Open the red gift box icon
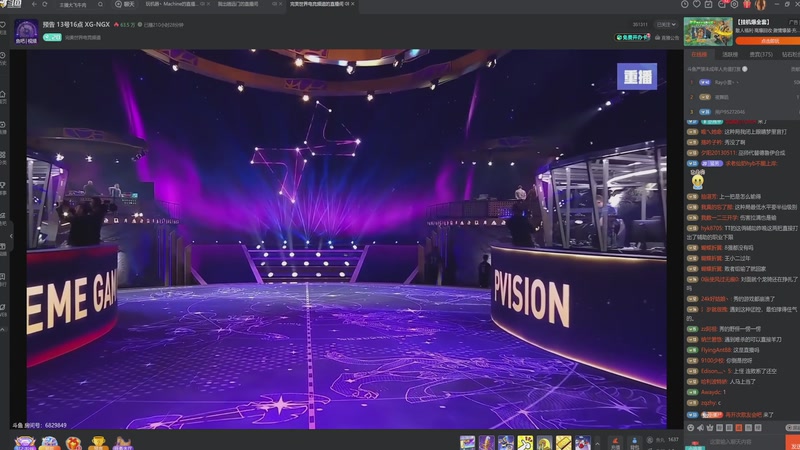 [747, 4]
